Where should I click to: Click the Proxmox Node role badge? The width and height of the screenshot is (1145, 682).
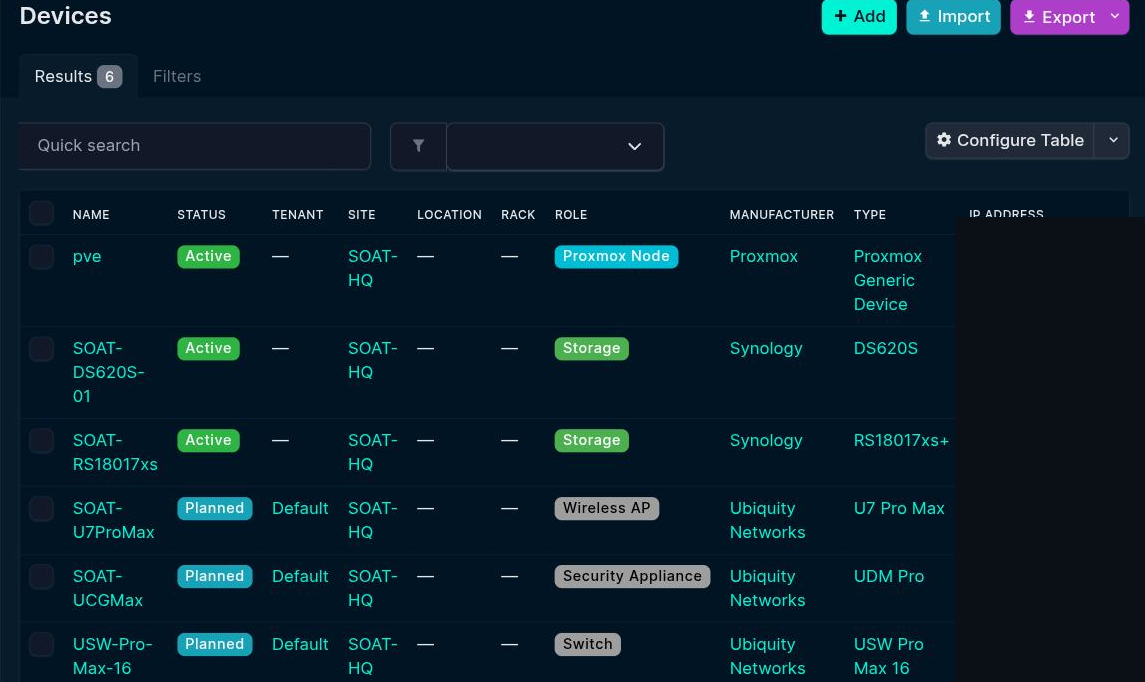tap(616, 256)
